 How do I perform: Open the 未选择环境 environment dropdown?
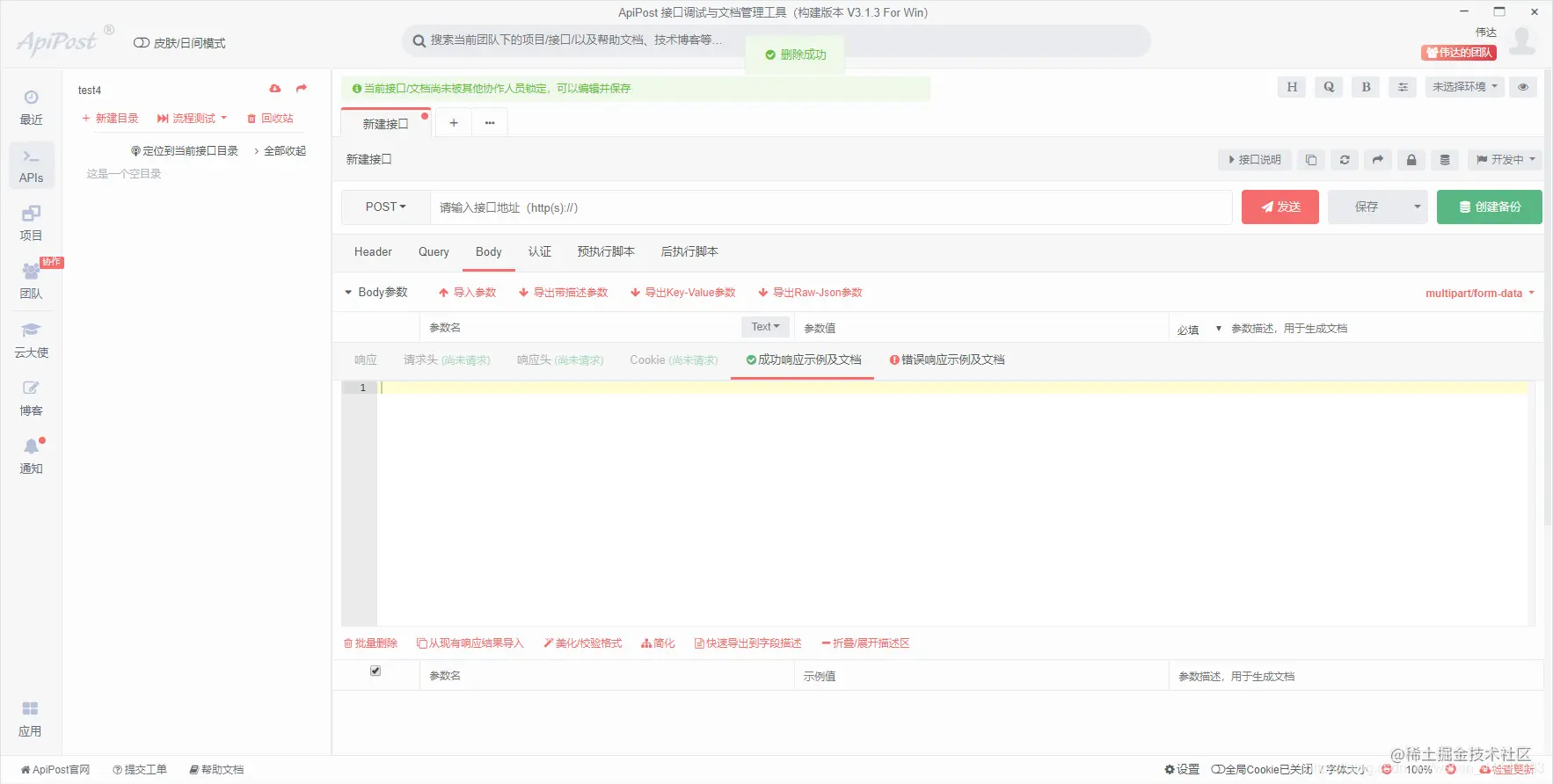click(1465, 87)
